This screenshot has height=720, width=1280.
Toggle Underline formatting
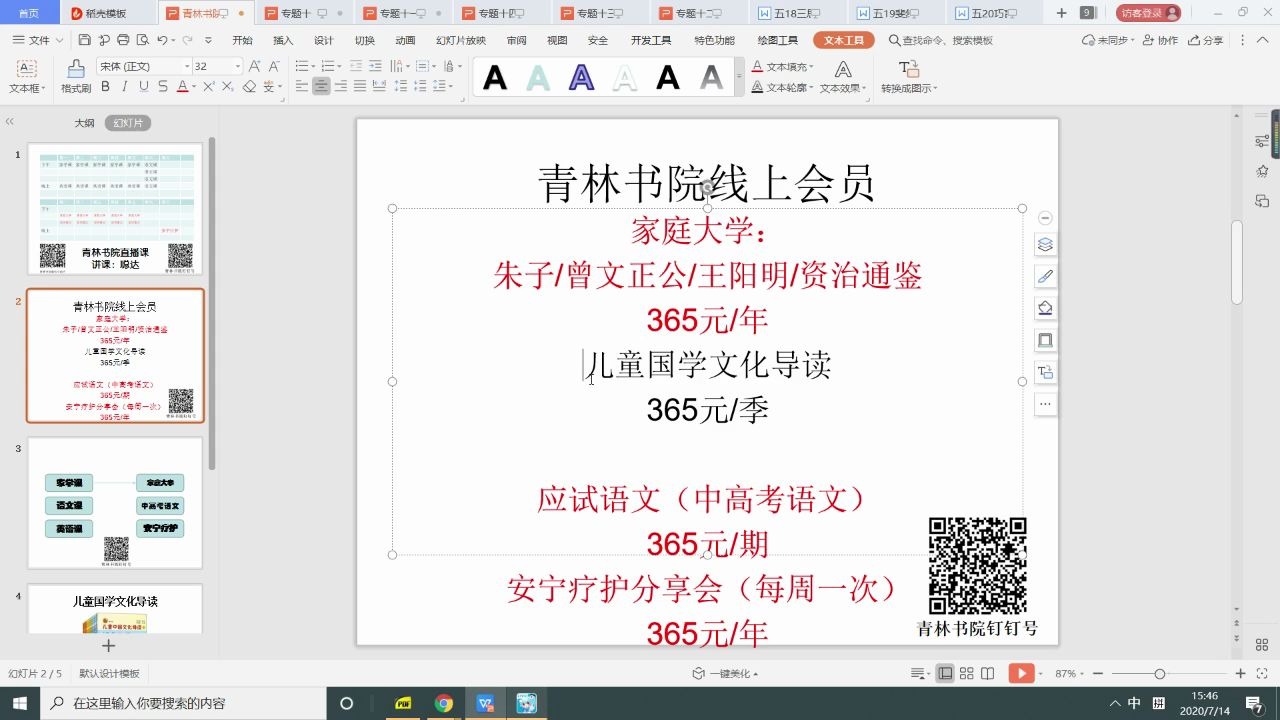pyautogui.click(x=144, y=87)
